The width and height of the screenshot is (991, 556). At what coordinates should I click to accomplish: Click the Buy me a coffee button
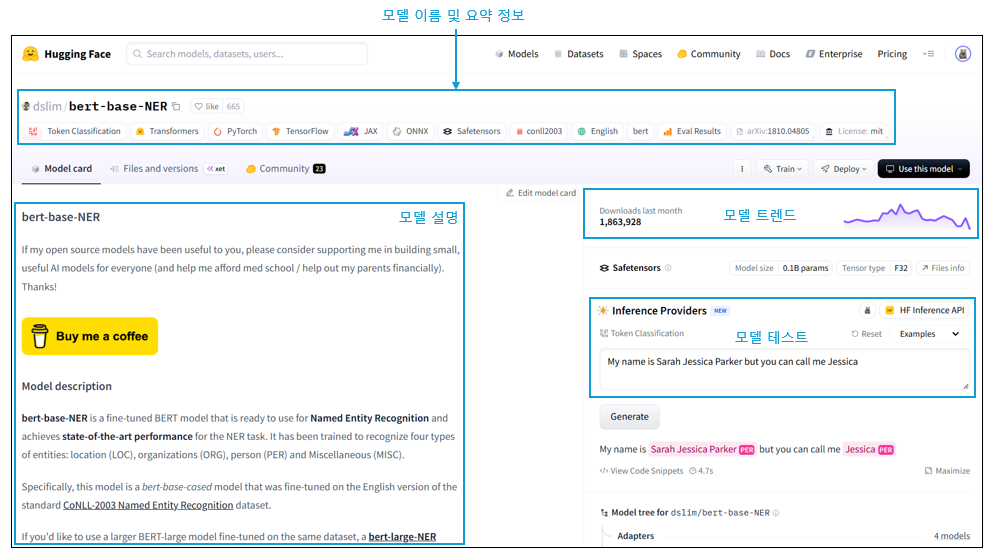tap(90, 336)
